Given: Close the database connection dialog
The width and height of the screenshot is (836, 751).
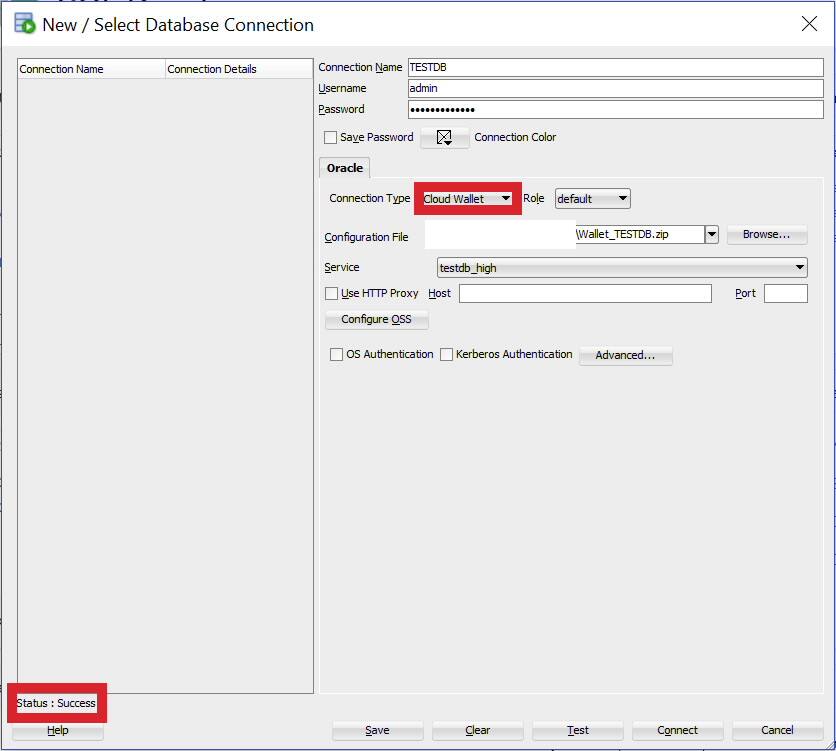Looking at the screenshot, I should (x=809, y=23).
